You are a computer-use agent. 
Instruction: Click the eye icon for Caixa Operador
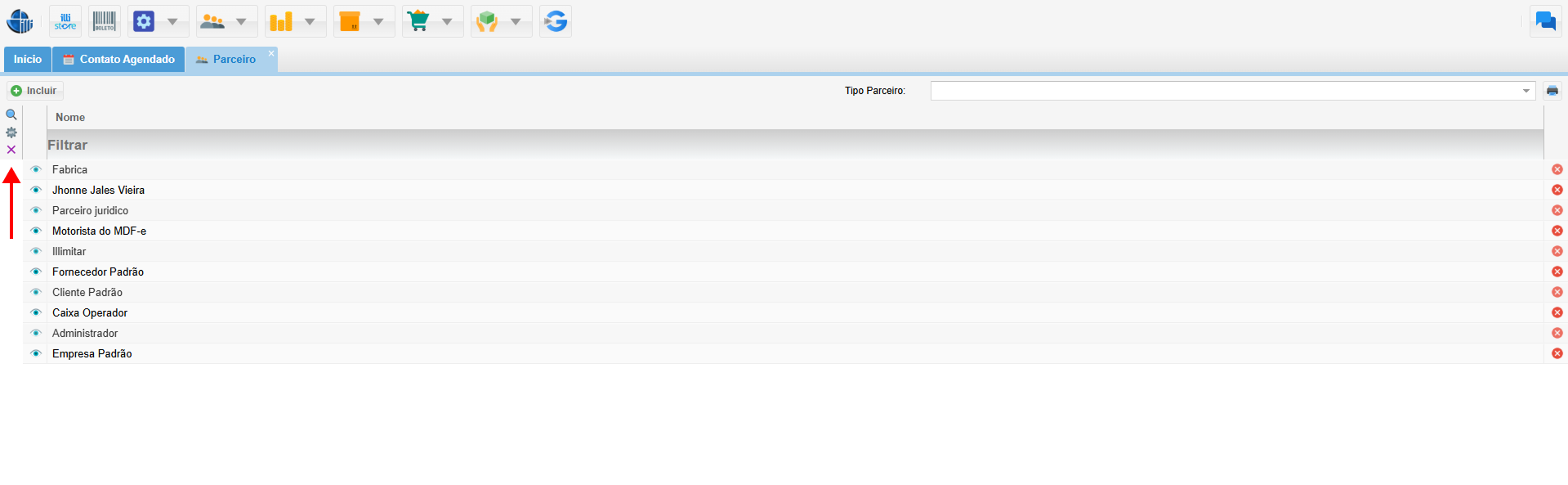coord(36,312)
